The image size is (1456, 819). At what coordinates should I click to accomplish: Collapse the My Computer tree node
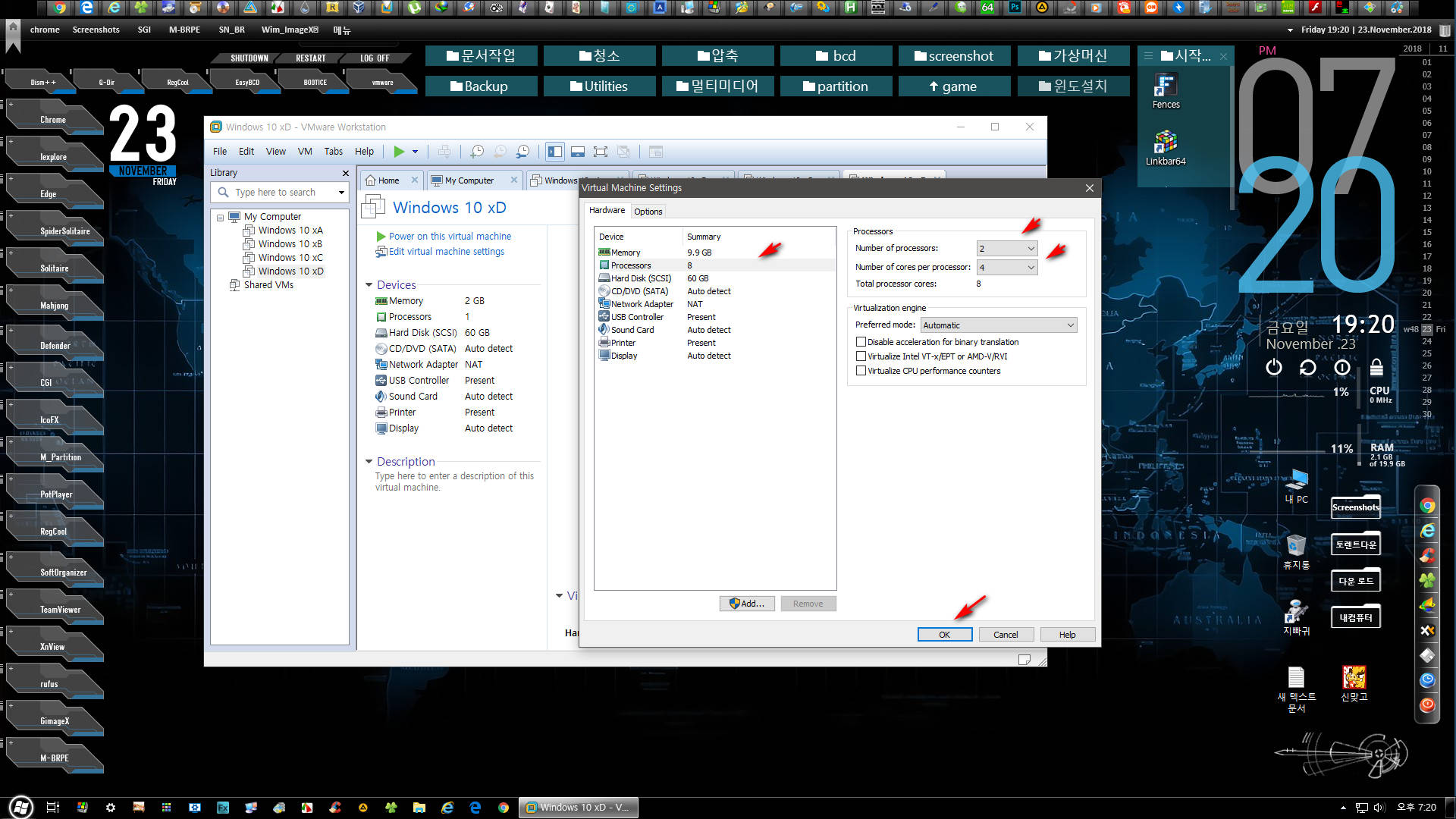tap(220, 218)
